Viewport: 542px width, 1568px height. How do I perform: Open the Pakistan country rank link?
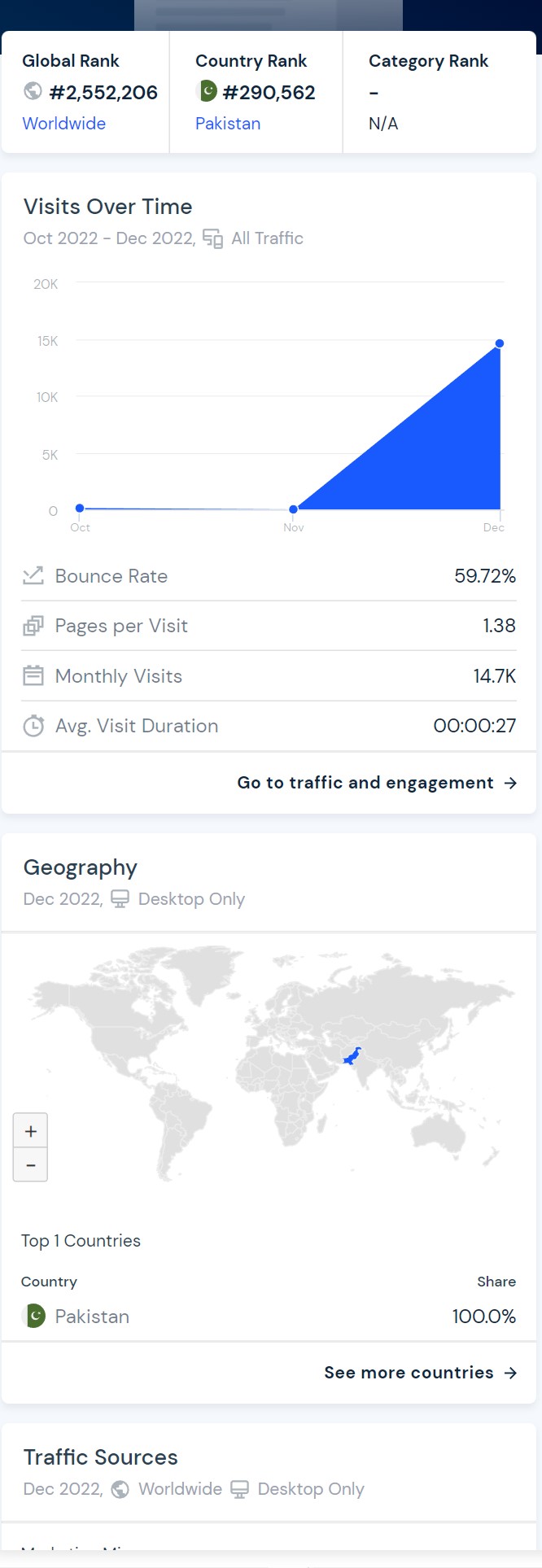pyautogui.click(x=228, y=124)
